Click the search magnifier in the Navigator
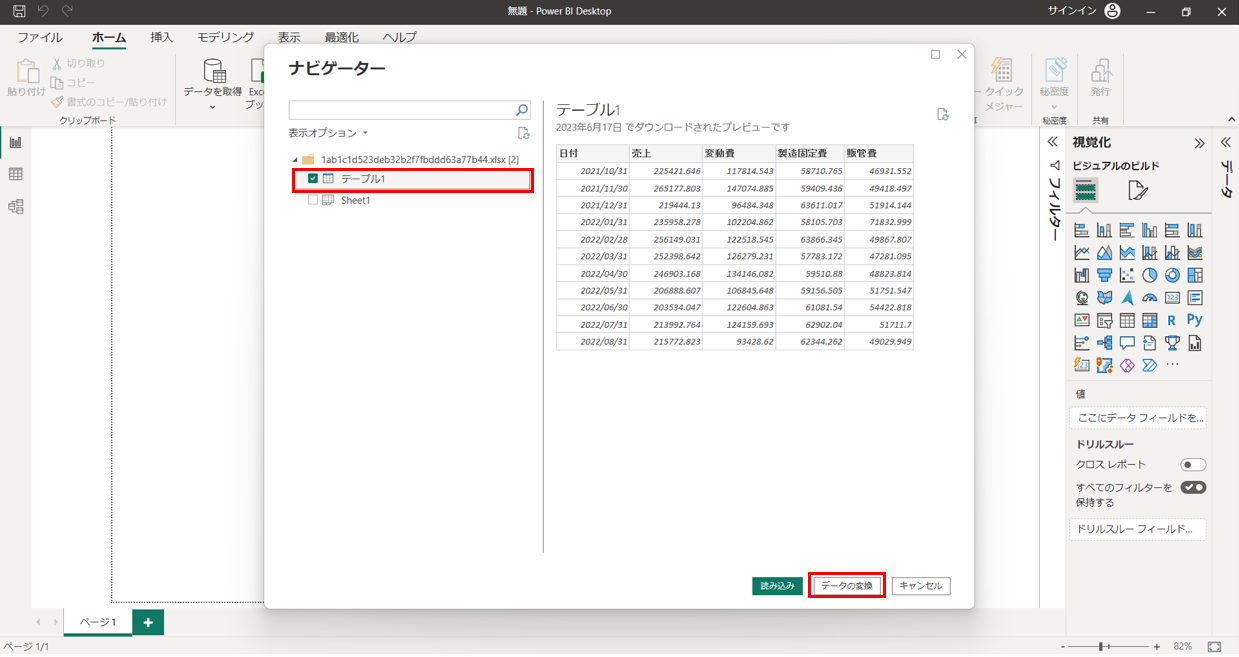The image size is (1239, 657). pos(522,110)
